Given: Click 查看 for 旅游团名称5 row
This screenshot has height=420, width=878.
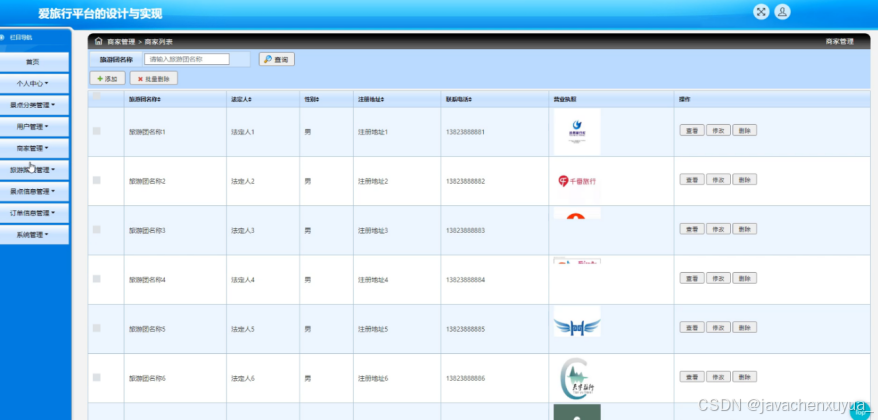Looking at the screenshot, I should (692, 327).
